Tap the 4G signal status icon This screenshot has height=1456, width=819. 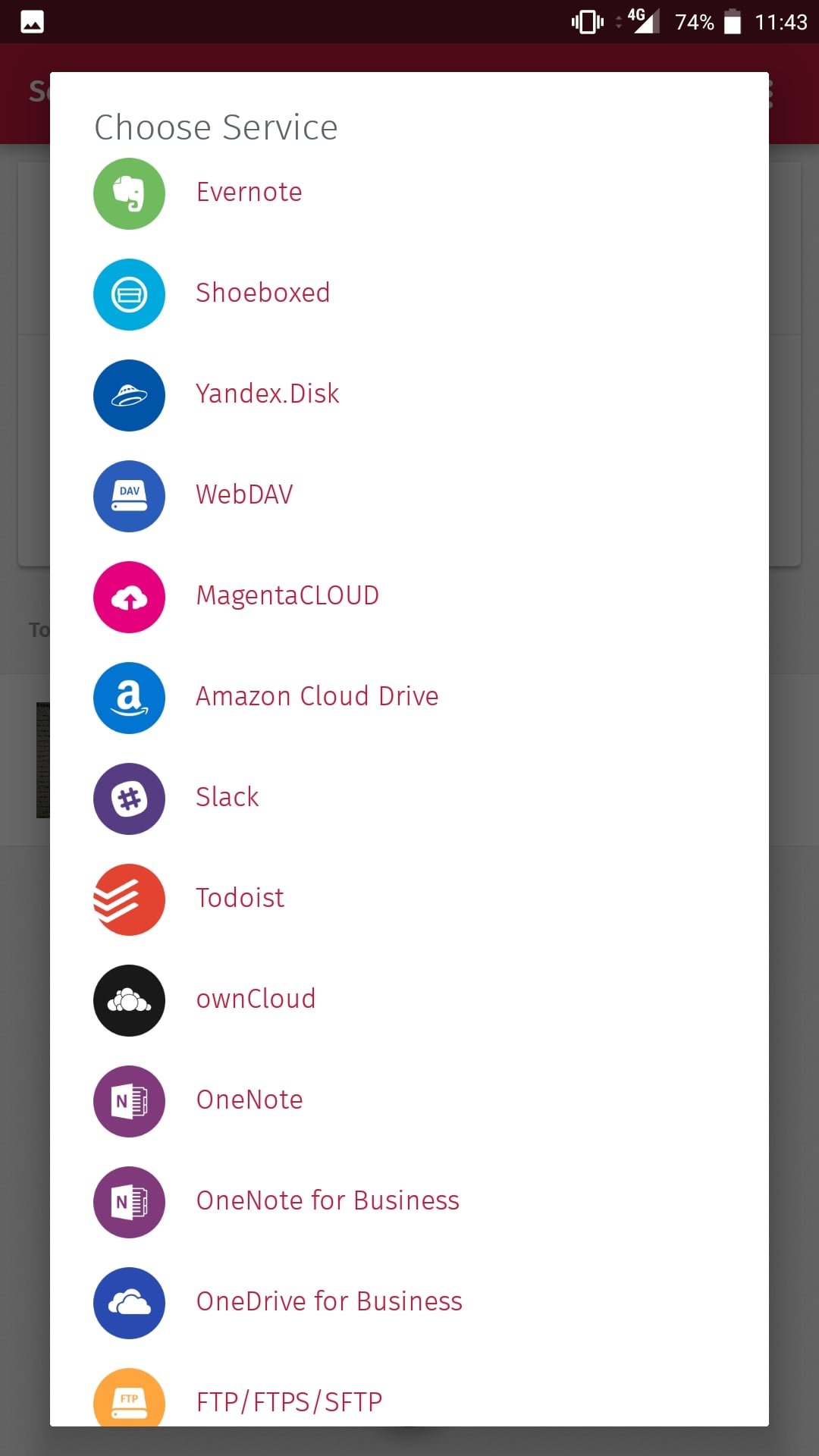click(x=643, y=21)
